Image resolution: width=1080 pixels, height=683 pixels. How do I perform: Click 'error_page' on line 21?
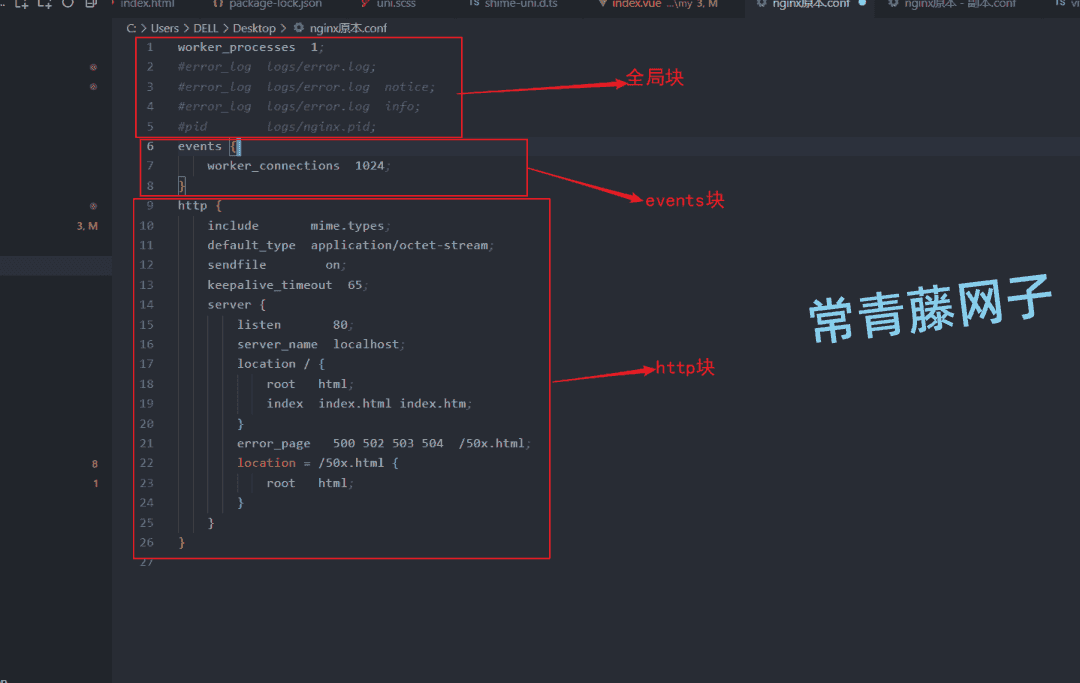[273, 443]
